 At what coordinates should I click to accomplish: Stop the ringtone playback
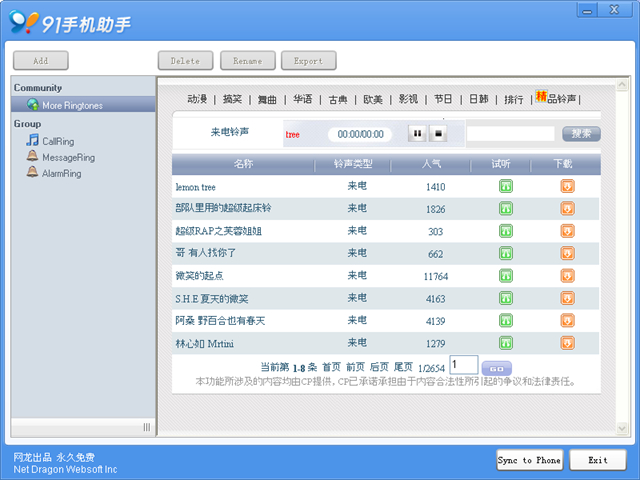point(438,133)
